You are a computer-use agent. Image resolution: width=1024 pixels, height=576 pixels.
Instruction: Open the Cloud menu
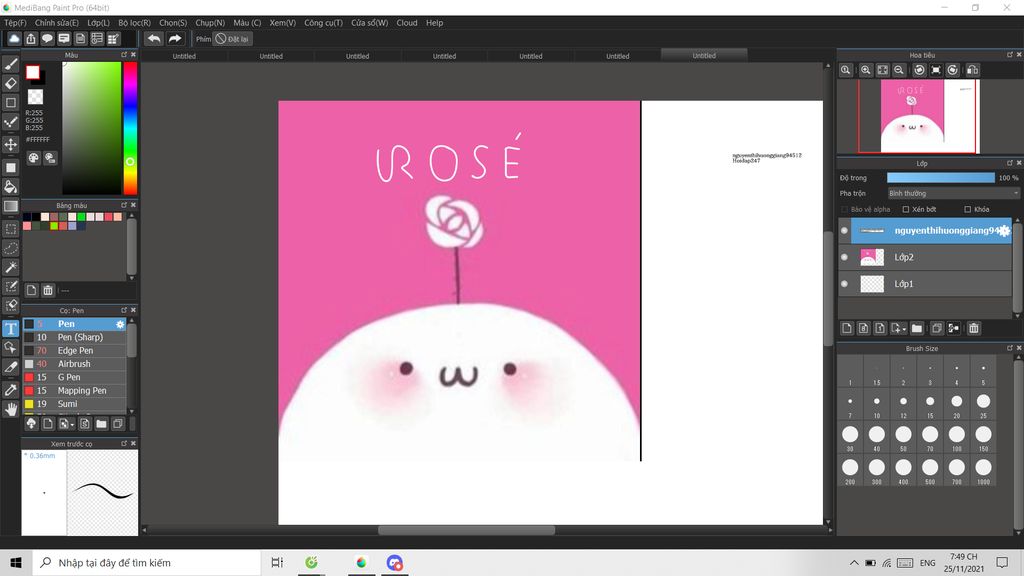point(407,23)
